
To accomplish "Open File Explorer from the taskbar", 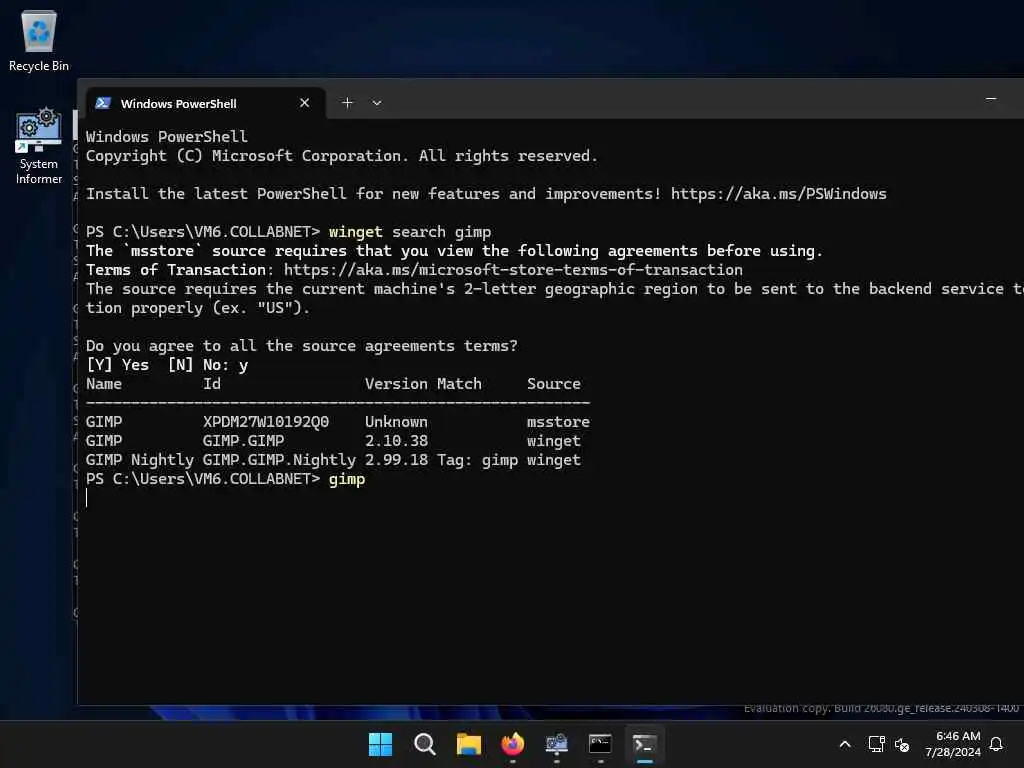I will coord(469,744).
